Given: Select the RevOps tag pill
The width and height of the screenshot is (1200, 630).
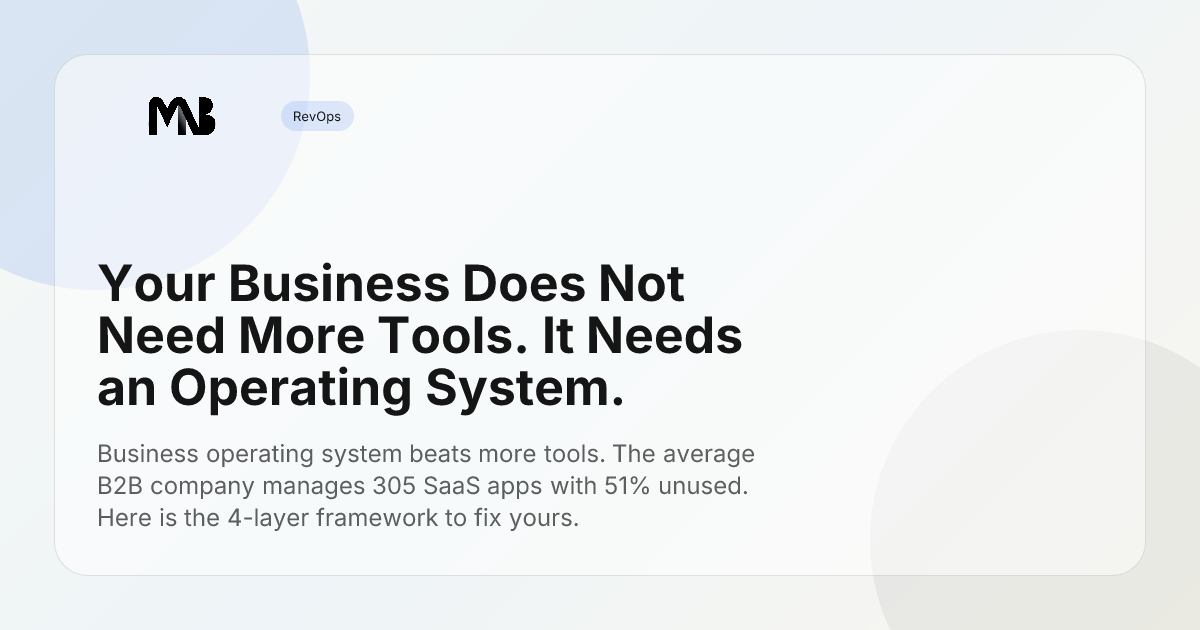Looking at the screenshot, I should point(317,117).
